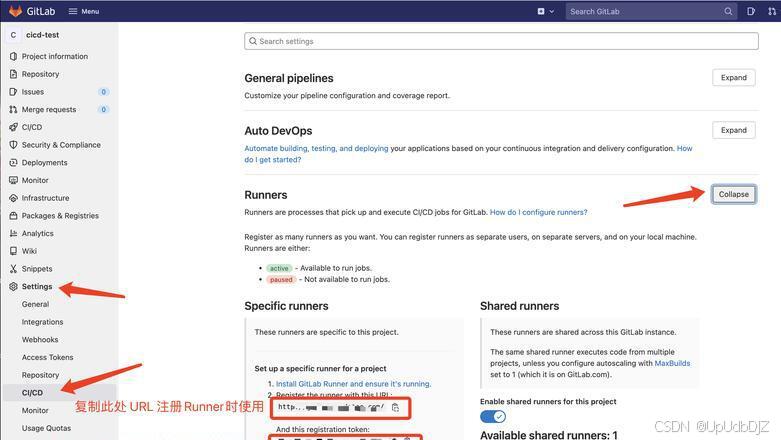The height and width of the screenshot is (440, 781).
Task: Open Webhooks under Settings
Action: 40,339
